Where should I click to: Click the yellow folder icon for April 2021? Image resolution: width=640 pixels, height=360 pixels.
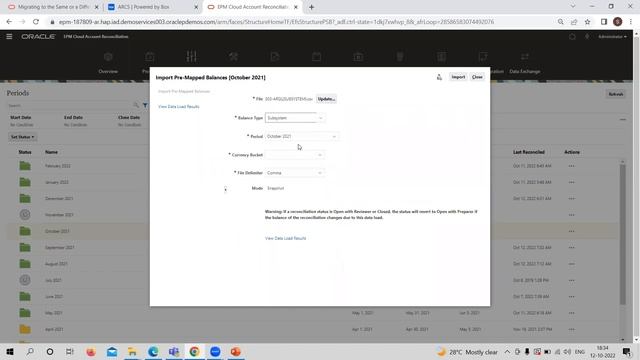pyautogui.click(x=25, y=329)
